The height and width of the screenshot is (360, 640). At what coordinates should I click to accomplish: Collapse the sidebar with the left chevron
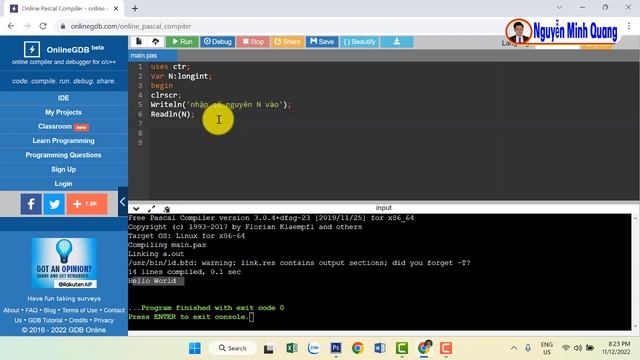(x=123, y=202)
